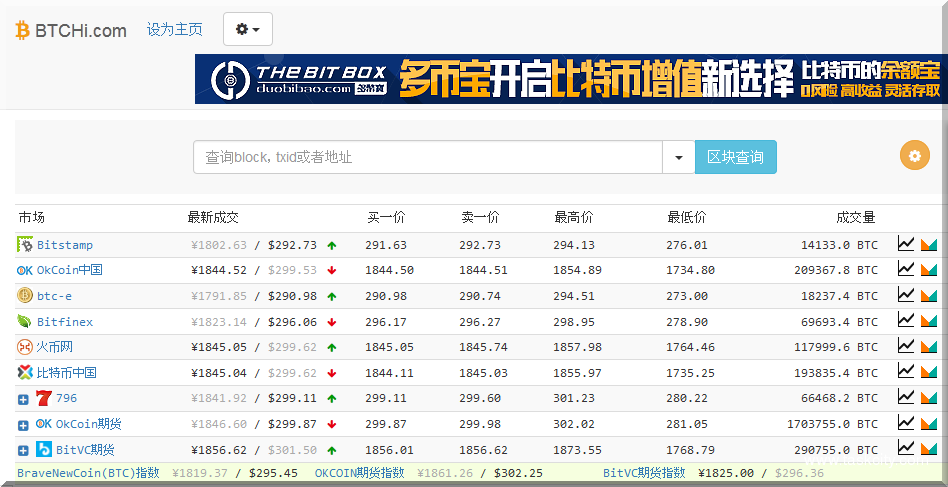Image resolution: width=948 pixels, height=487 pixels.
Task: Open the Bitstamp market link
Action: [65, 245]
